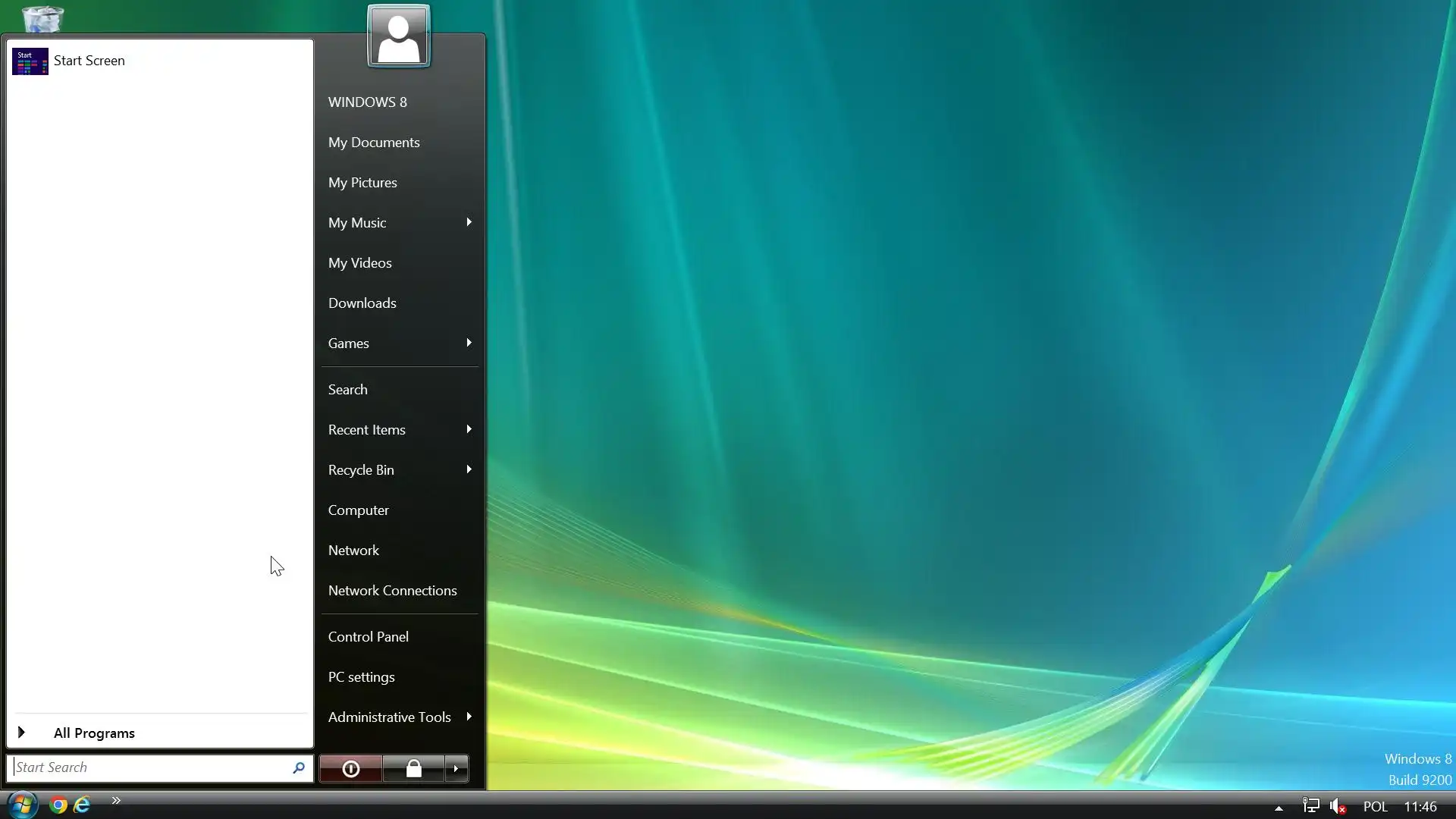1456x819 pixels.
Task: Click the muted volume tray icon
Action: point(1338,806)
